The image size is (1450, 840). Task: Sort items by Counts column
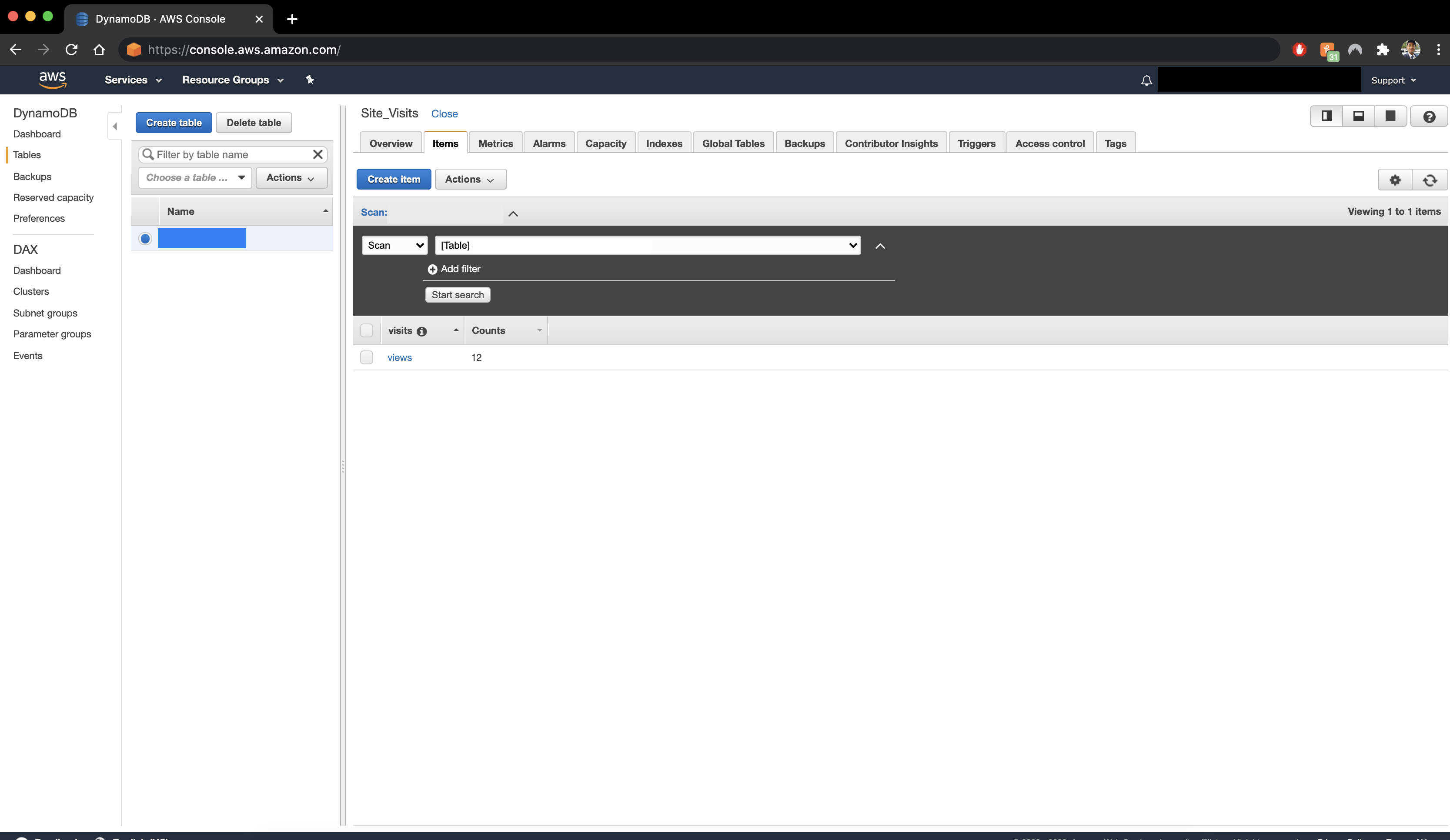(x=506, y=330)
